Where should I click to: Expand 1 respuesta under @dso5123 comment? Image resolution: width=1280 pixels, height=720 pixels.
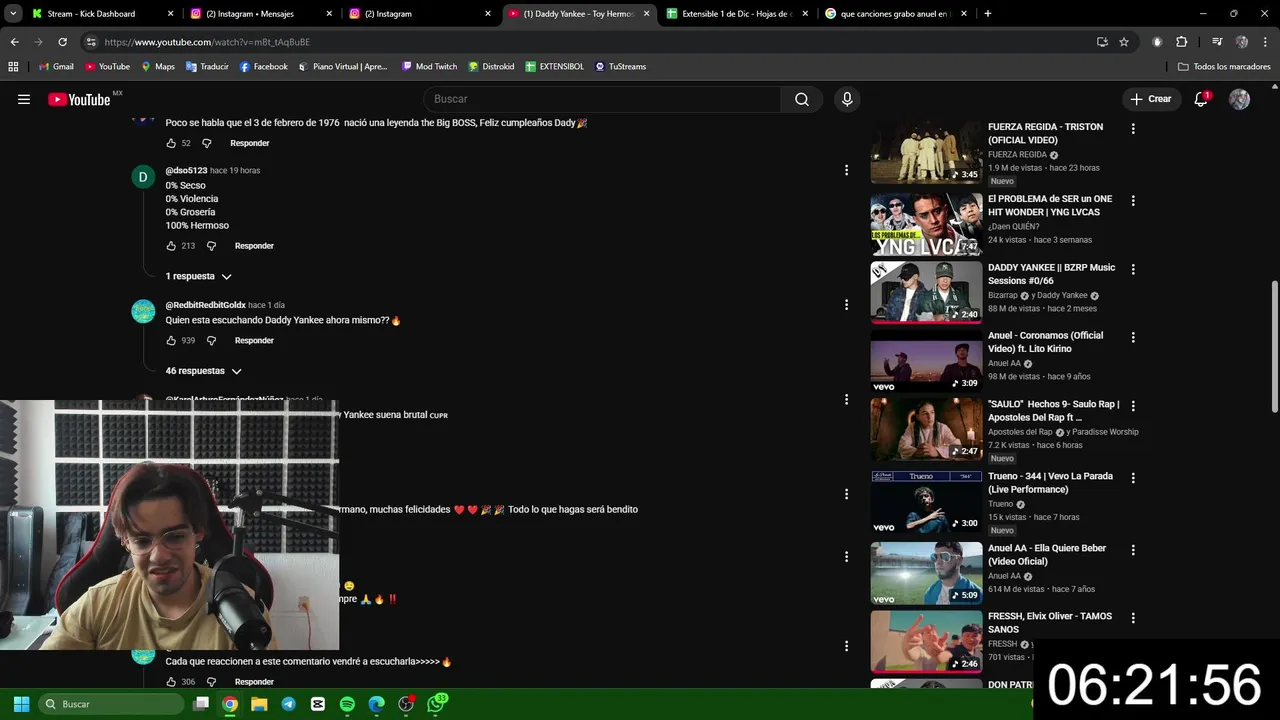198,276
